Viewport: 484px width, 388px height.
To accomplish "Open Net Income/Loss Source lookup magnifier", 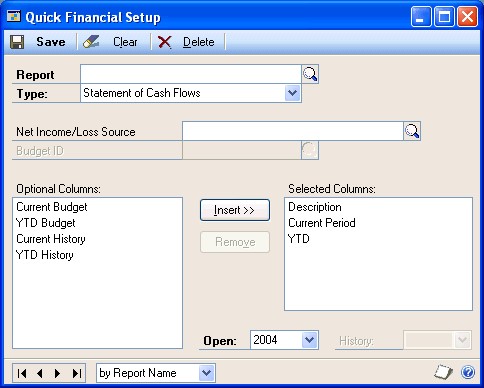I will pyautogui.click(x=412, y=131).
